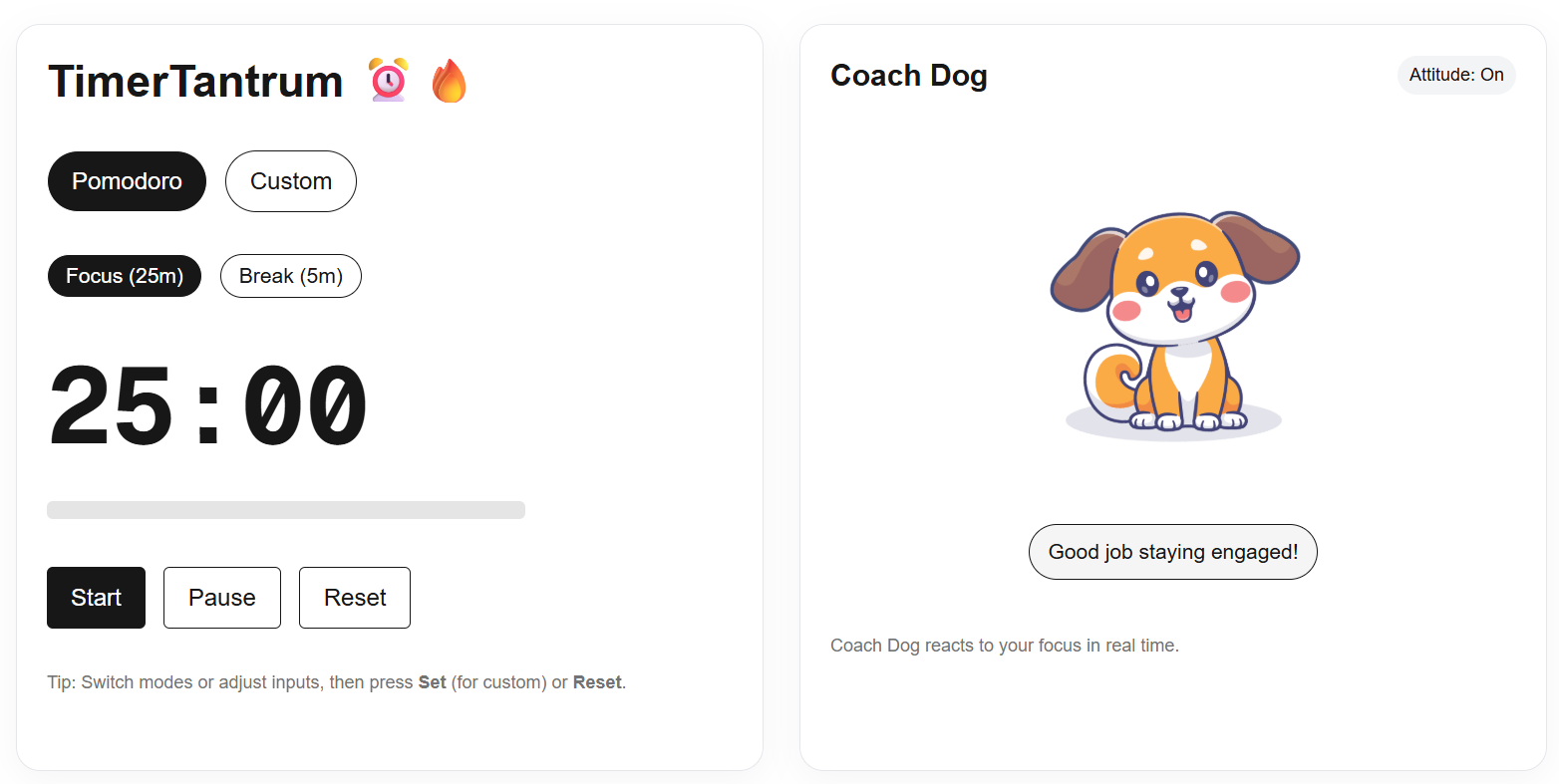The height and width of the screenshot is (784, 1559).
Task: Click the 25:00 countdown display
Action: (x=208, y=406)
